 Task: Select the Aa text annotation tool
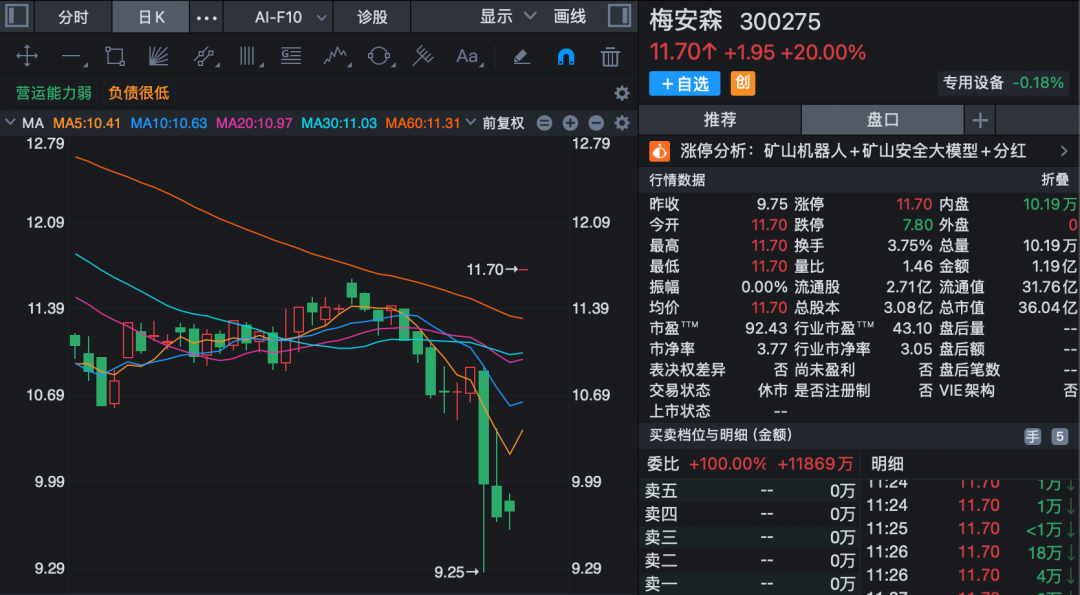(x=467, y=56)
